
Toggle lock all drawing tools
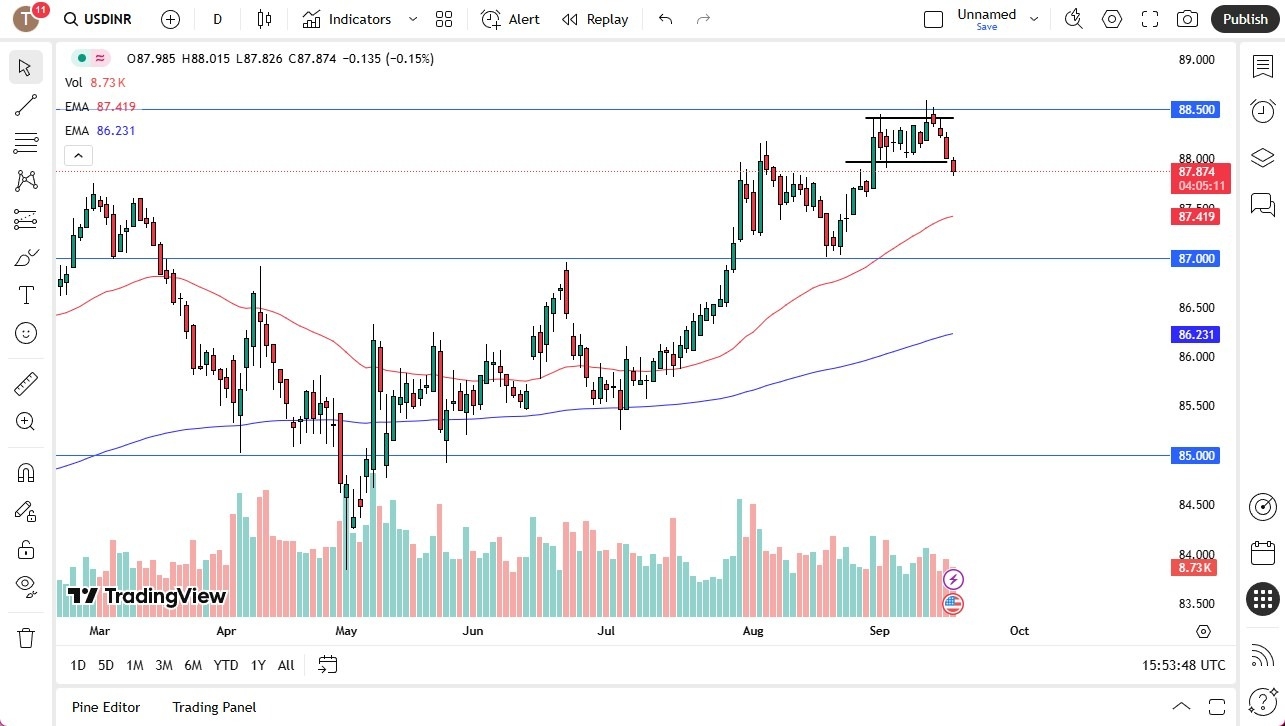26,549
